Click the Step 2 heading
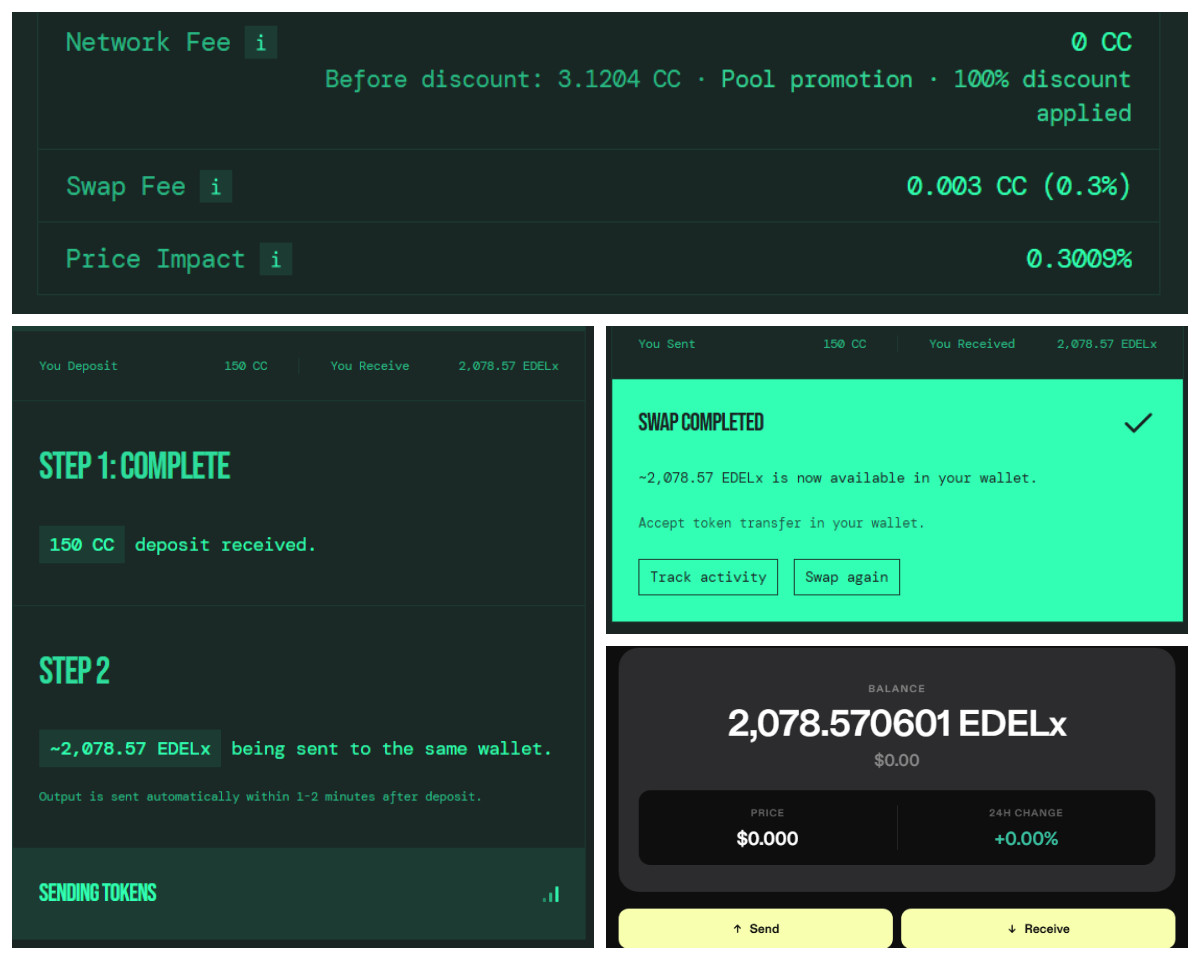 (74, 670)
